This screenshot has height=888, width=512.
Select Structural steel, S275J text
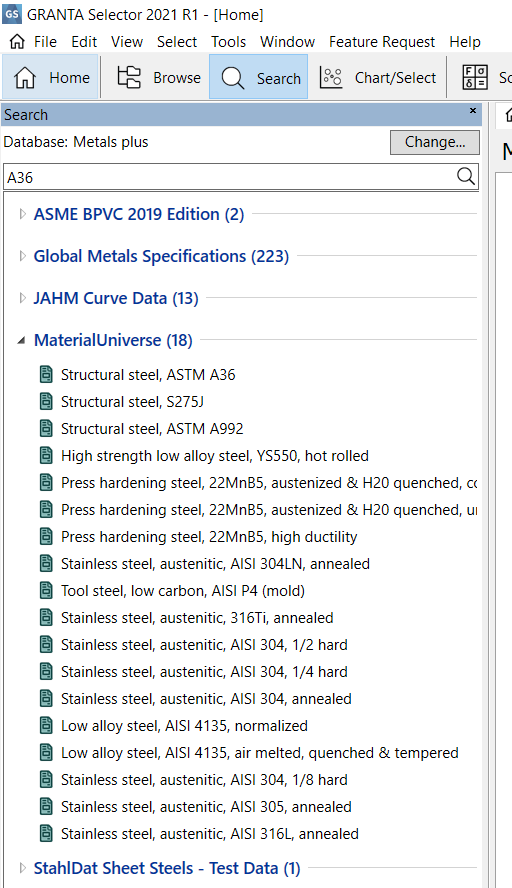133,402
